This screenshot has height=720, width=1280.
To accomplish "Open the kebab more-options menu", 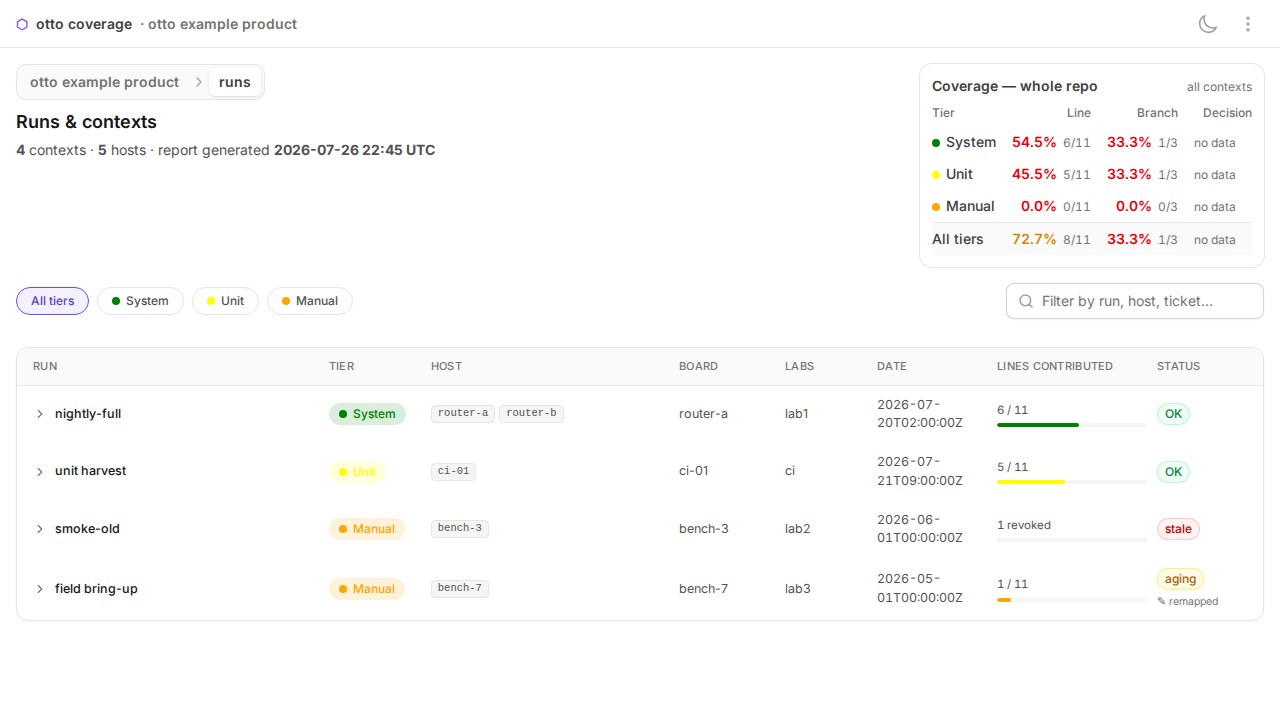I will [1248, 24].
